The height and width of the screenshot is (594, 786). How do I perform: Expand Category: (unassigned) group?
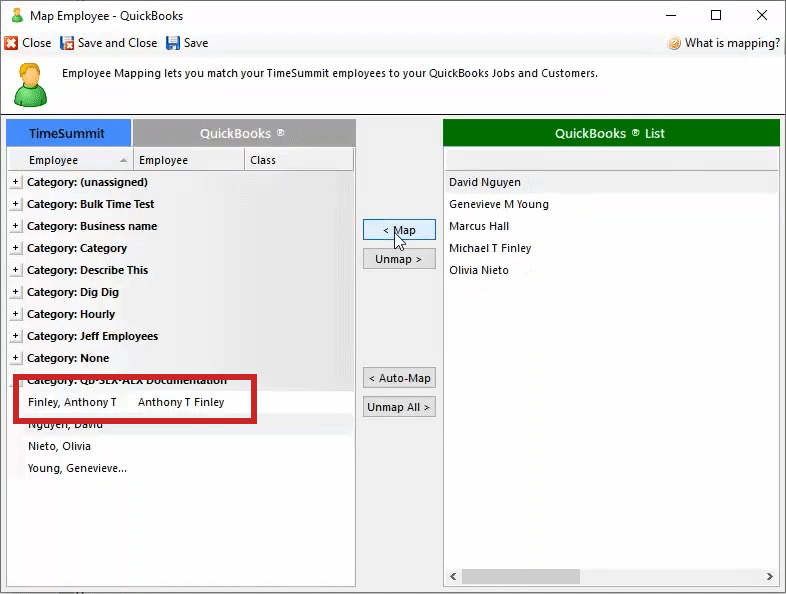coord(16,182)
